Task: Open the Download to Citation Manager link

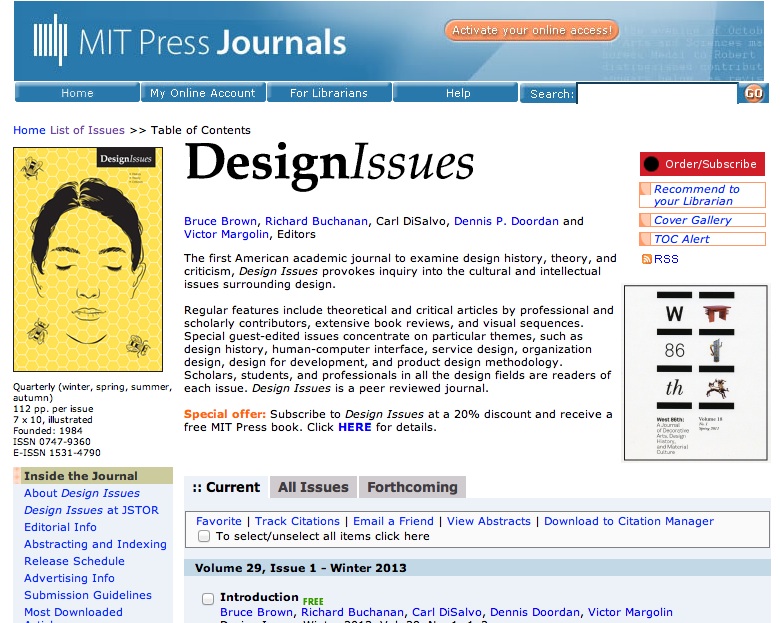Action: pyautogui.click(x=629, y=521)
